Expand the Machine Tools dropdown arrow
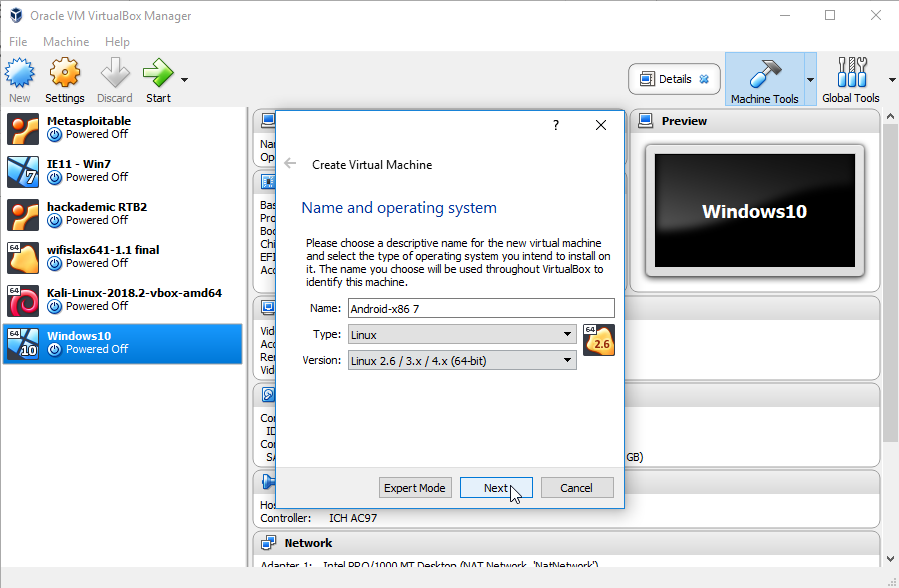This screenshot has height=588, width=899. point(810,80)
